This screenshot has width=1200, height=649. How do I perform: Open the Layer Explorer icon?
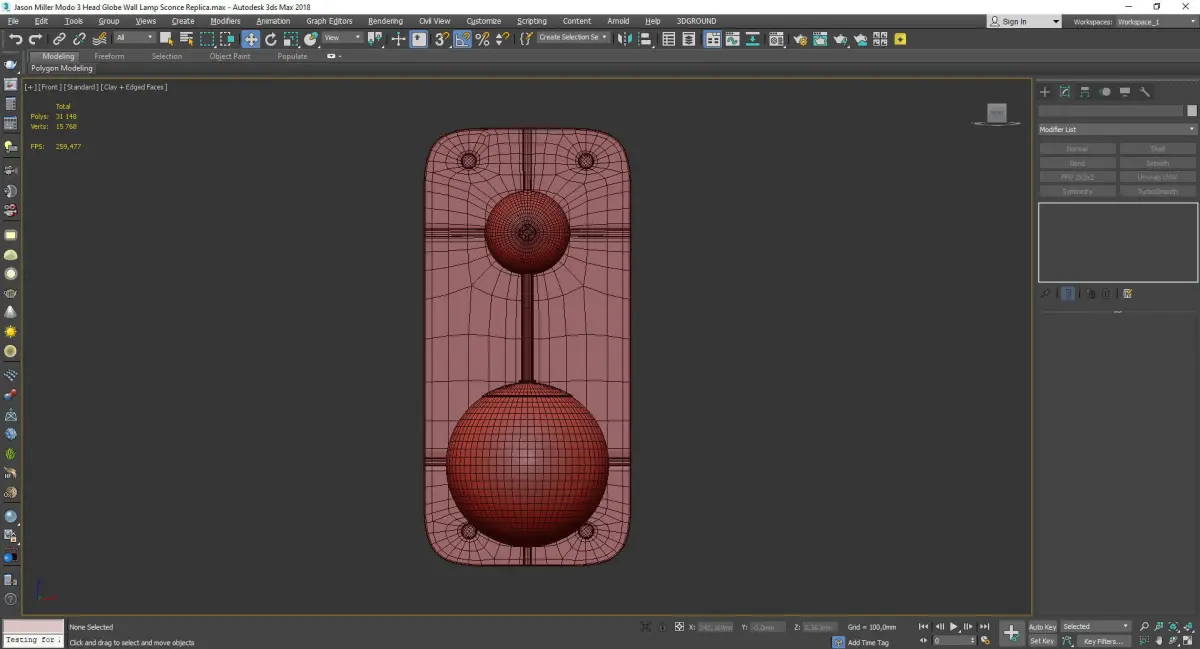click(689, 39)
